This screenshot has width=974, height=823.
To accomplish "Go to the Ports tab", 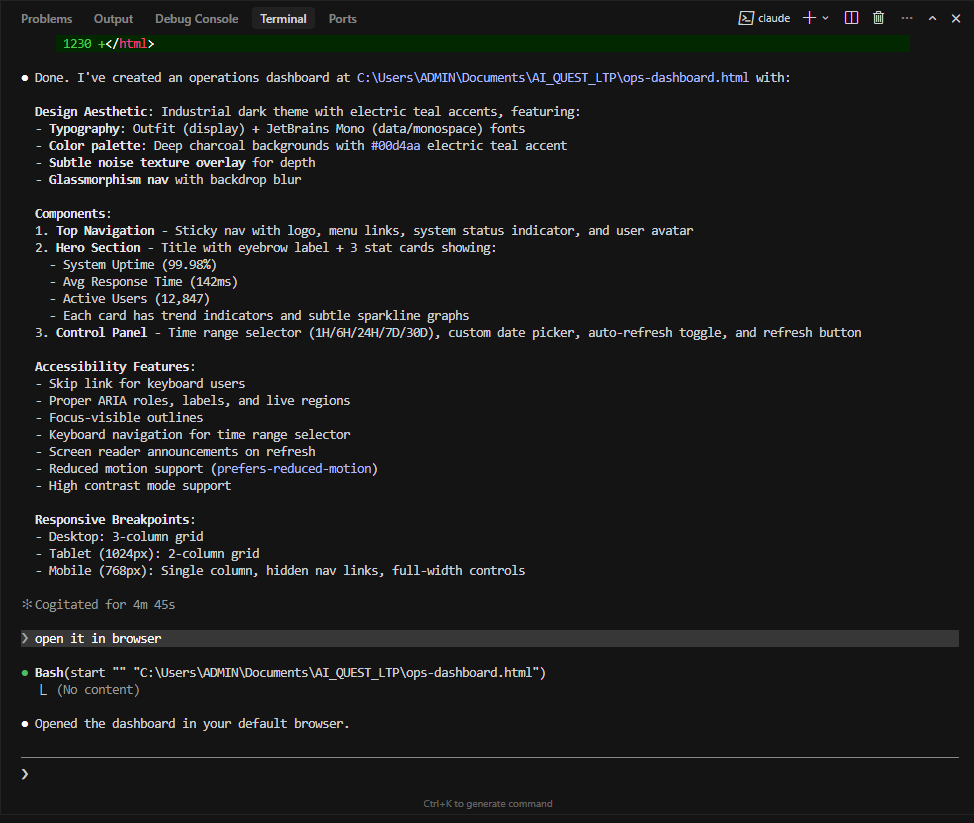I will pyautogui.click(x=342, y=19).
